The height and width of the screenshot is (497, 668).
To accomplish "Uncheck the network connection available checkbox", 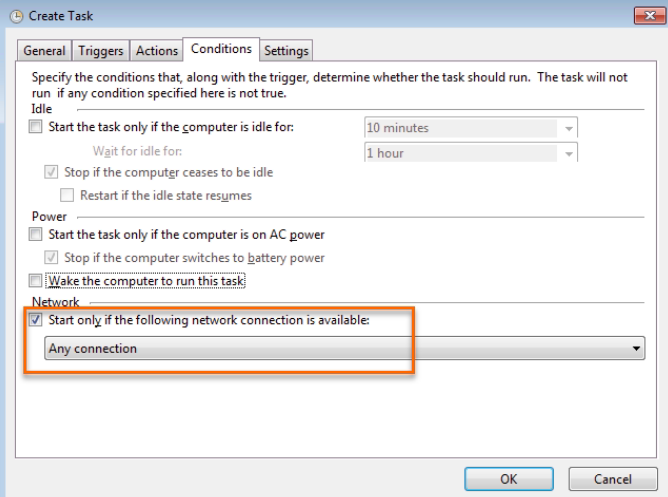I will [x=35, y=319].
